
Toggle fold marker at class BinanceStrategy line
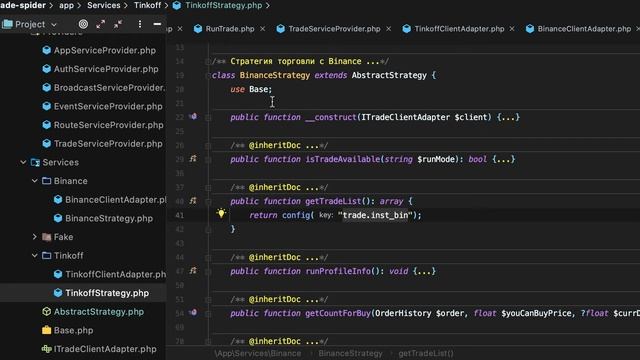tap(208, 76)
